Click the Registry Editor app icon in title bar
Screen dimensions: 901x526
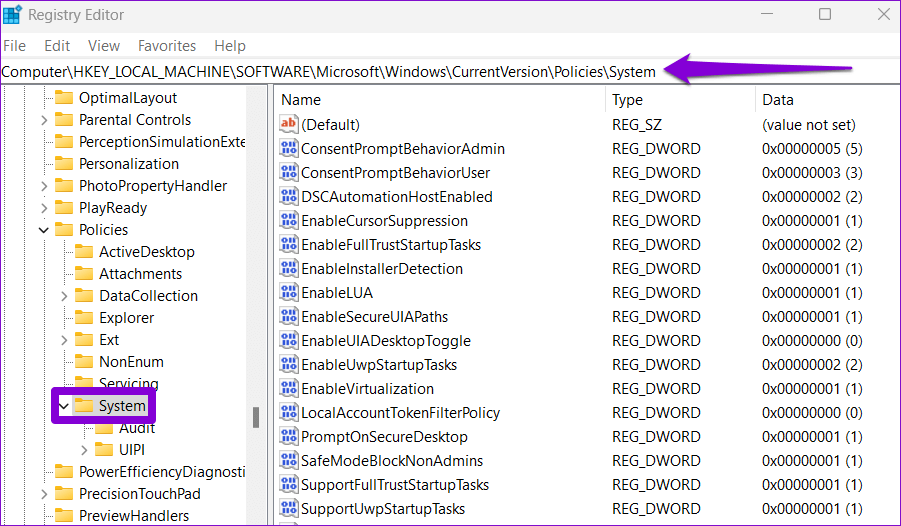click(x=13, y=14)
